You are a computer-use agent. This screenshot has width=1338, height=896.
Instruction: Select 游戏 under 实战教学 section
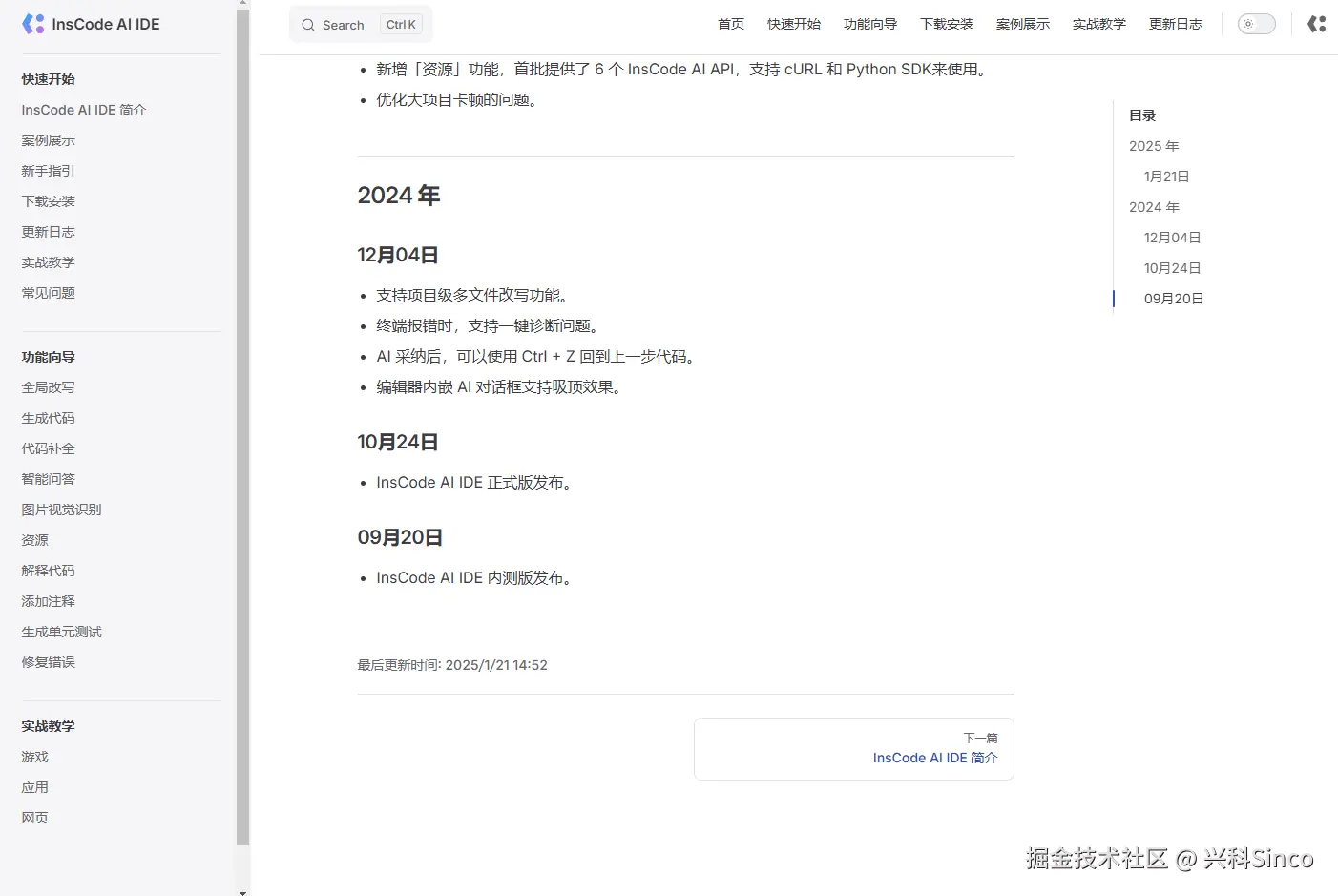(34, 757)
